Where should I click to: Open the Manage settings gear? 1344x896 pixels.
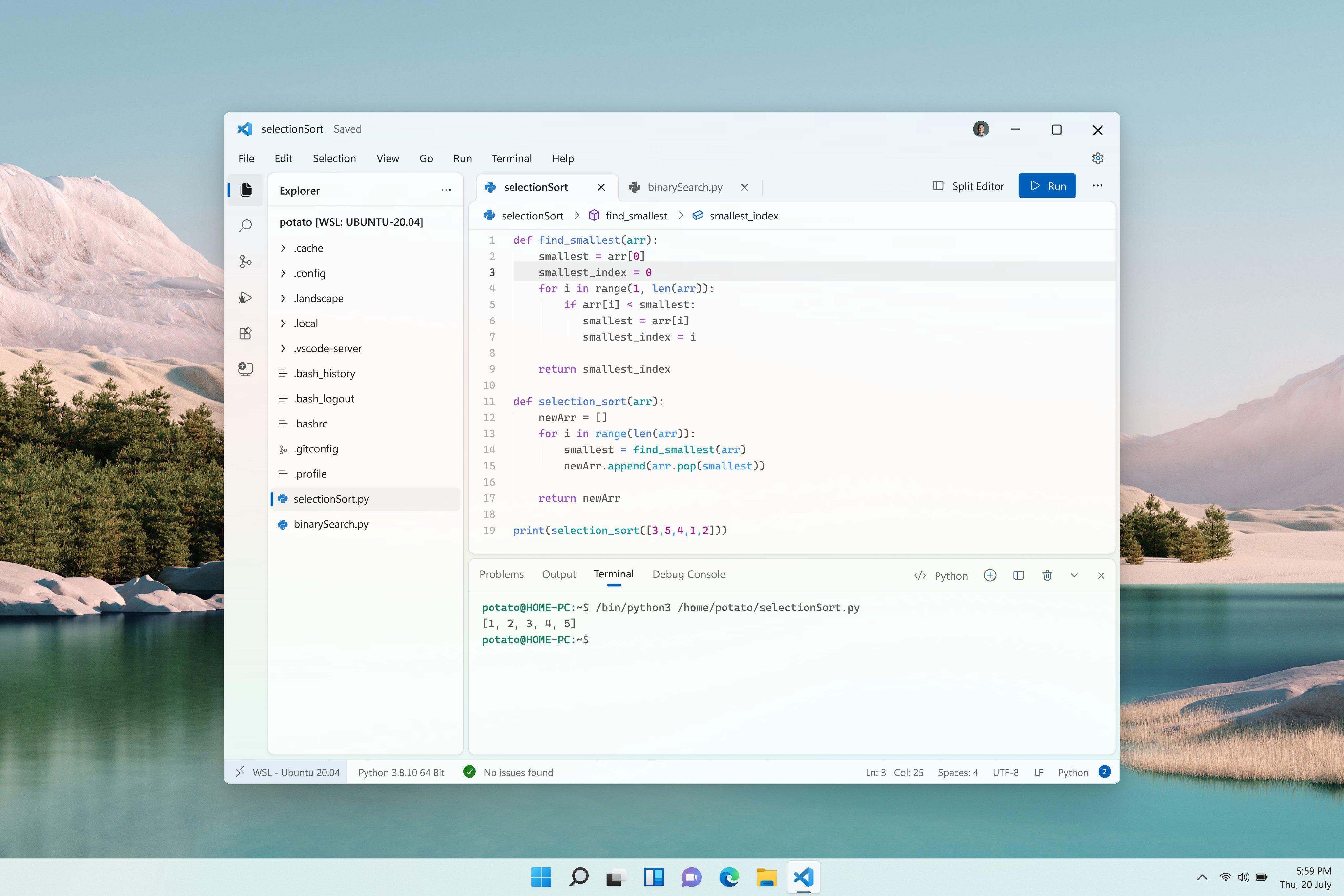pyautogui.click(x=1098, y=158)
